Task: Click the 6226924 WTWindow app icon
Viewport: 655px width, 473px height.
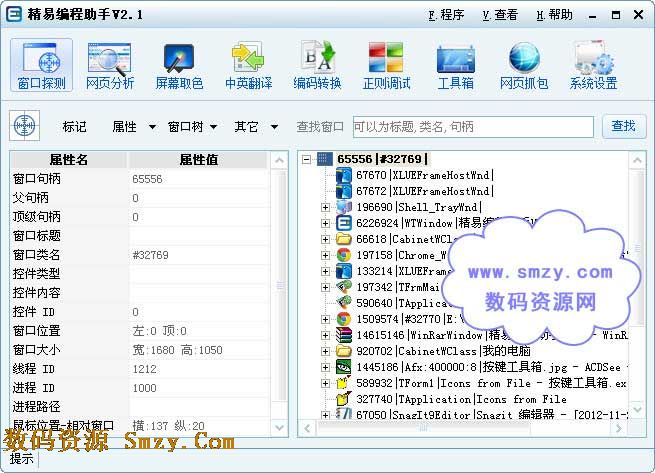Action: coord(343,223)
